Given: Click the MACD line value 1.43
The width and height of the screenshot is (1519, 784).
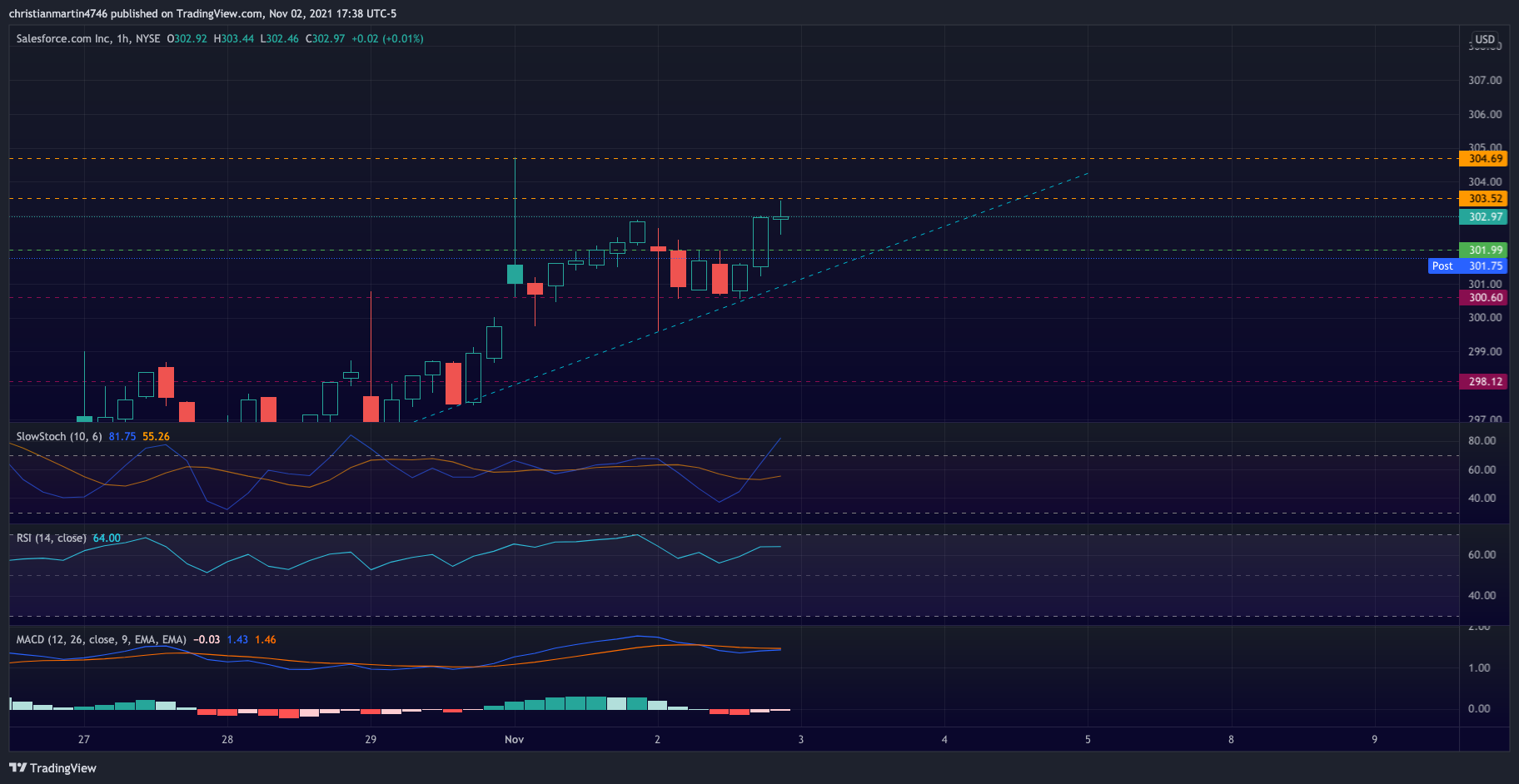Looking at the screenshot, I should [237, 640].
